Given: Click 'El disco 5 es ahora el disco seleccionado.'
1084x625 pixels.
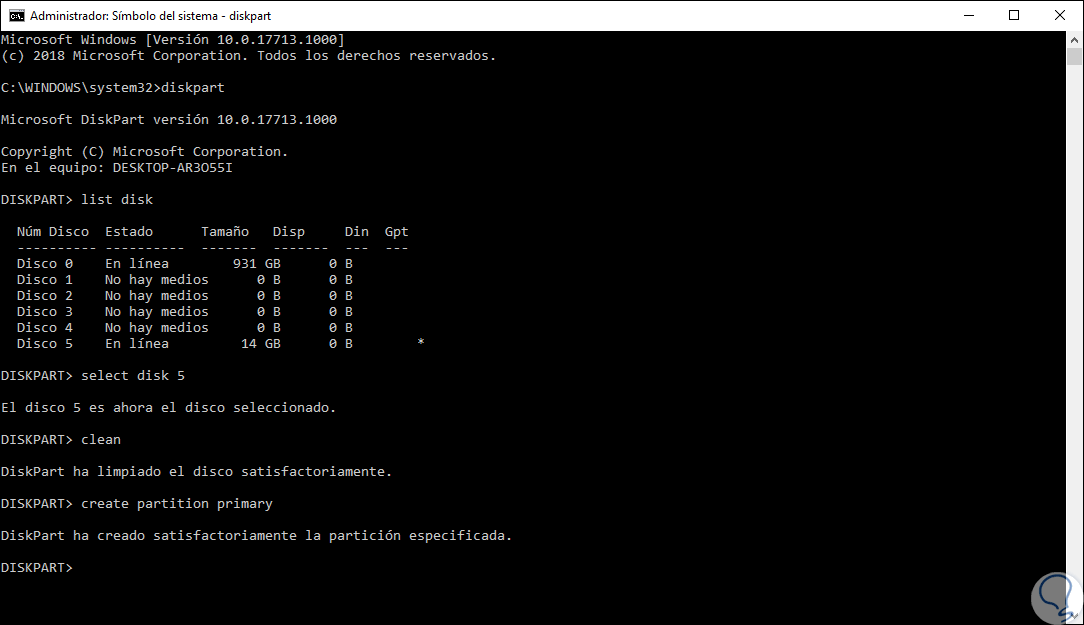Looking at the screenshot, I should 168,408.
